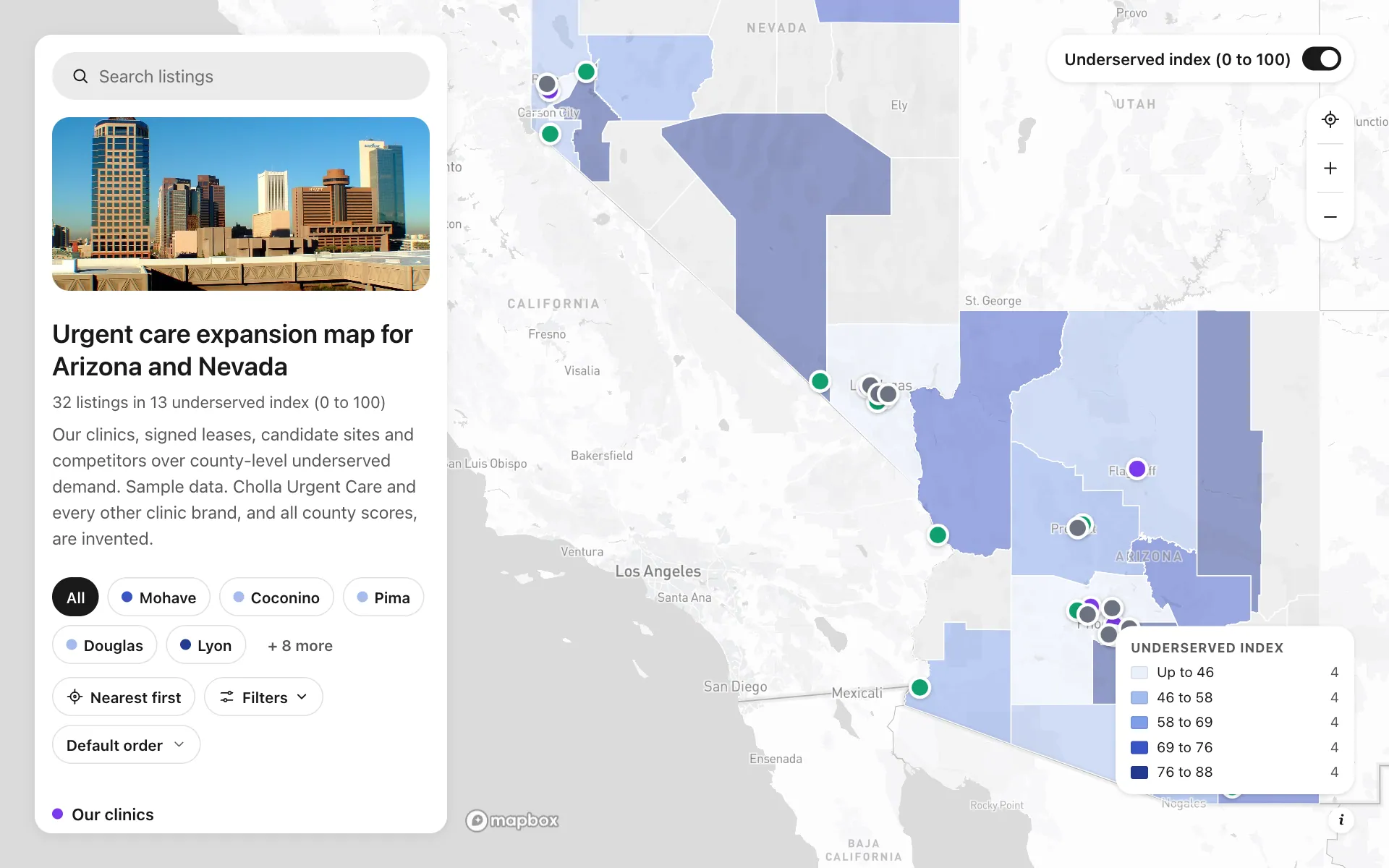Filter by Coconino county chip
The width and height of the screenshot is (1389, 868).
tap(276, 597)
